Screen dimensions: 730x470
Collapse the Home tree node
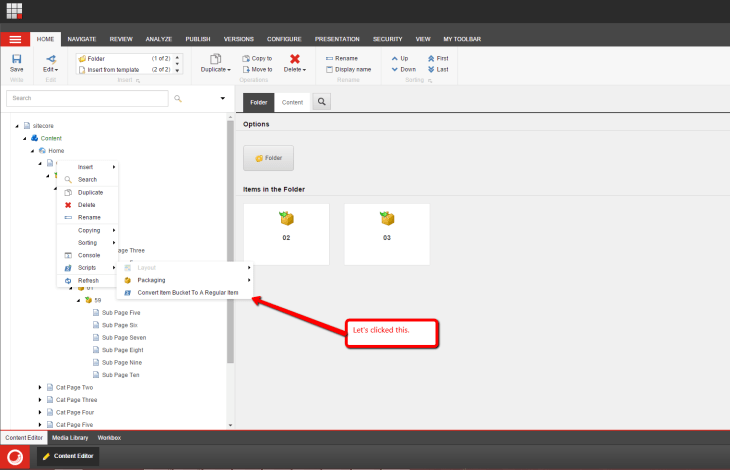tap(33, 151)
